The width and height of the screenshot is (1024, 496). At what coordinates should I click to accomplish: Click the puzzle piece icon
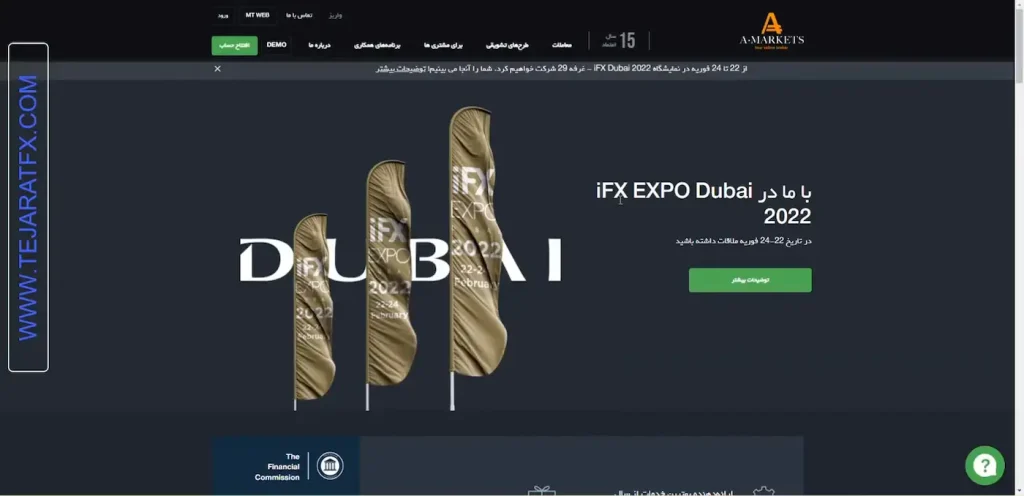tap(764, 490)
